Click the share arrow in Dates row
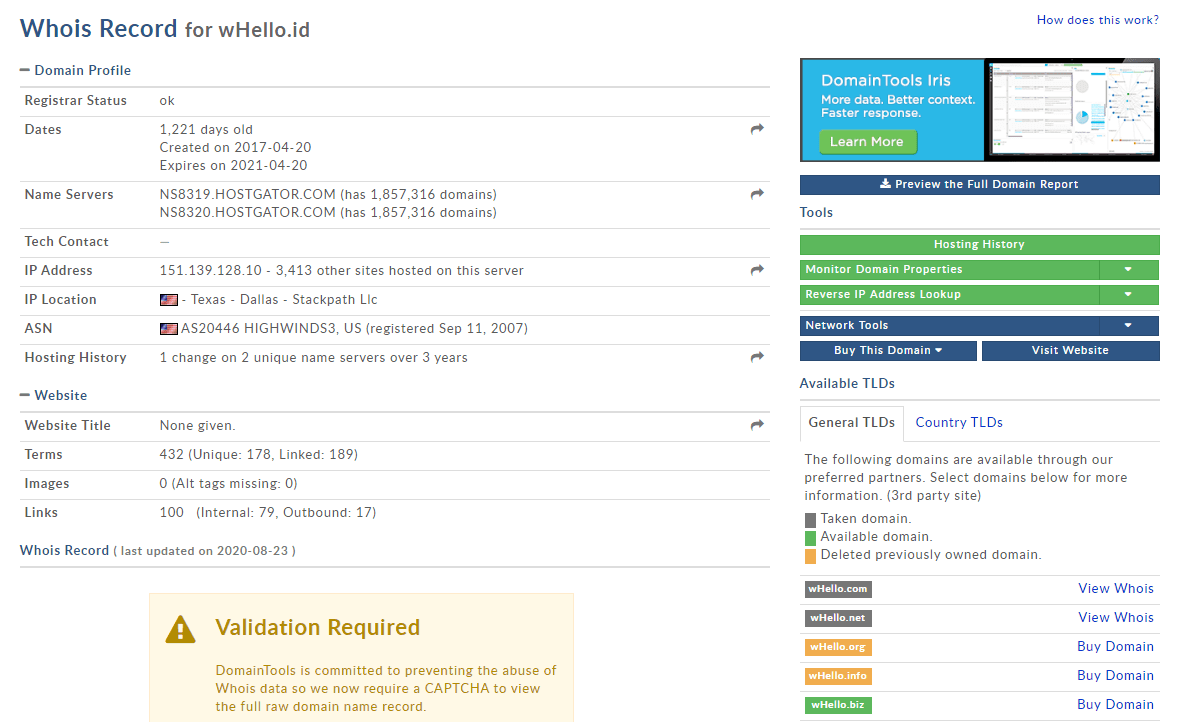The width and height of the screenshot is (1191, 722). (757, 130)
